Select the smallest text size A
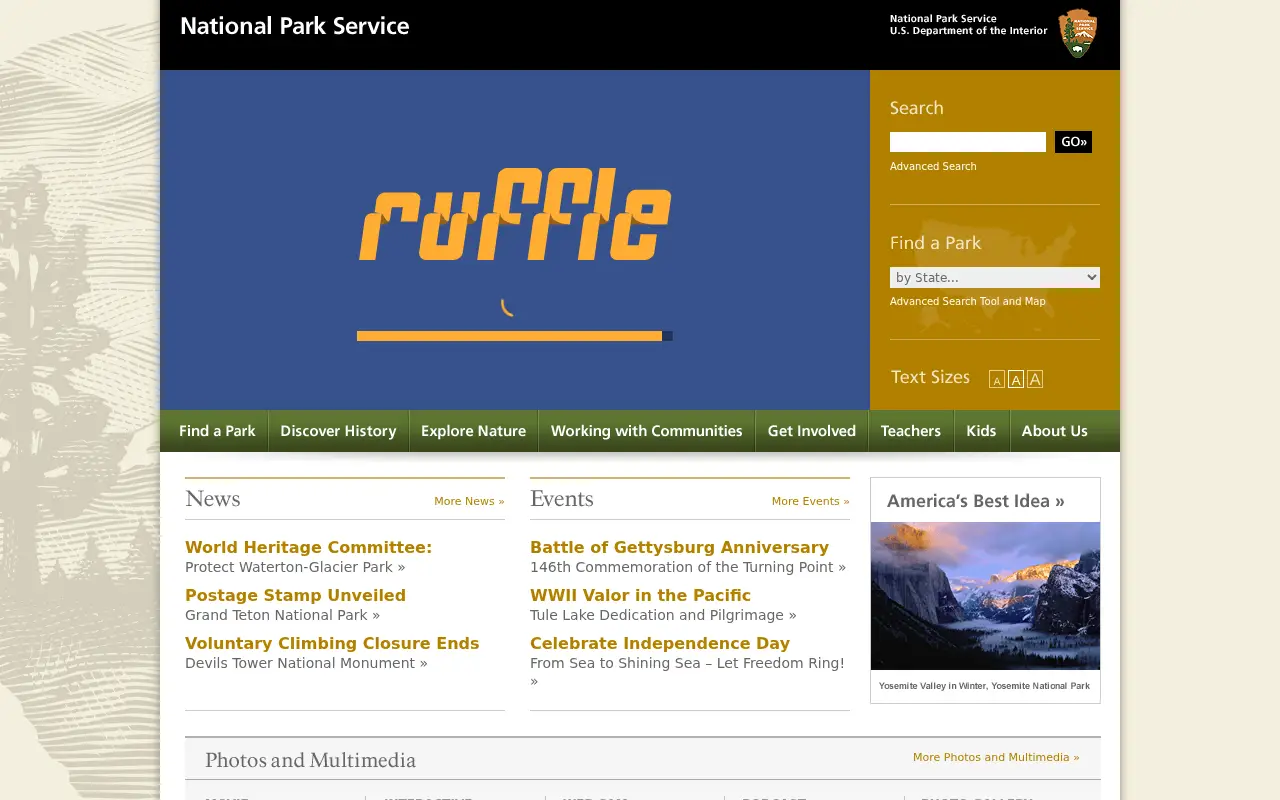 997,380
